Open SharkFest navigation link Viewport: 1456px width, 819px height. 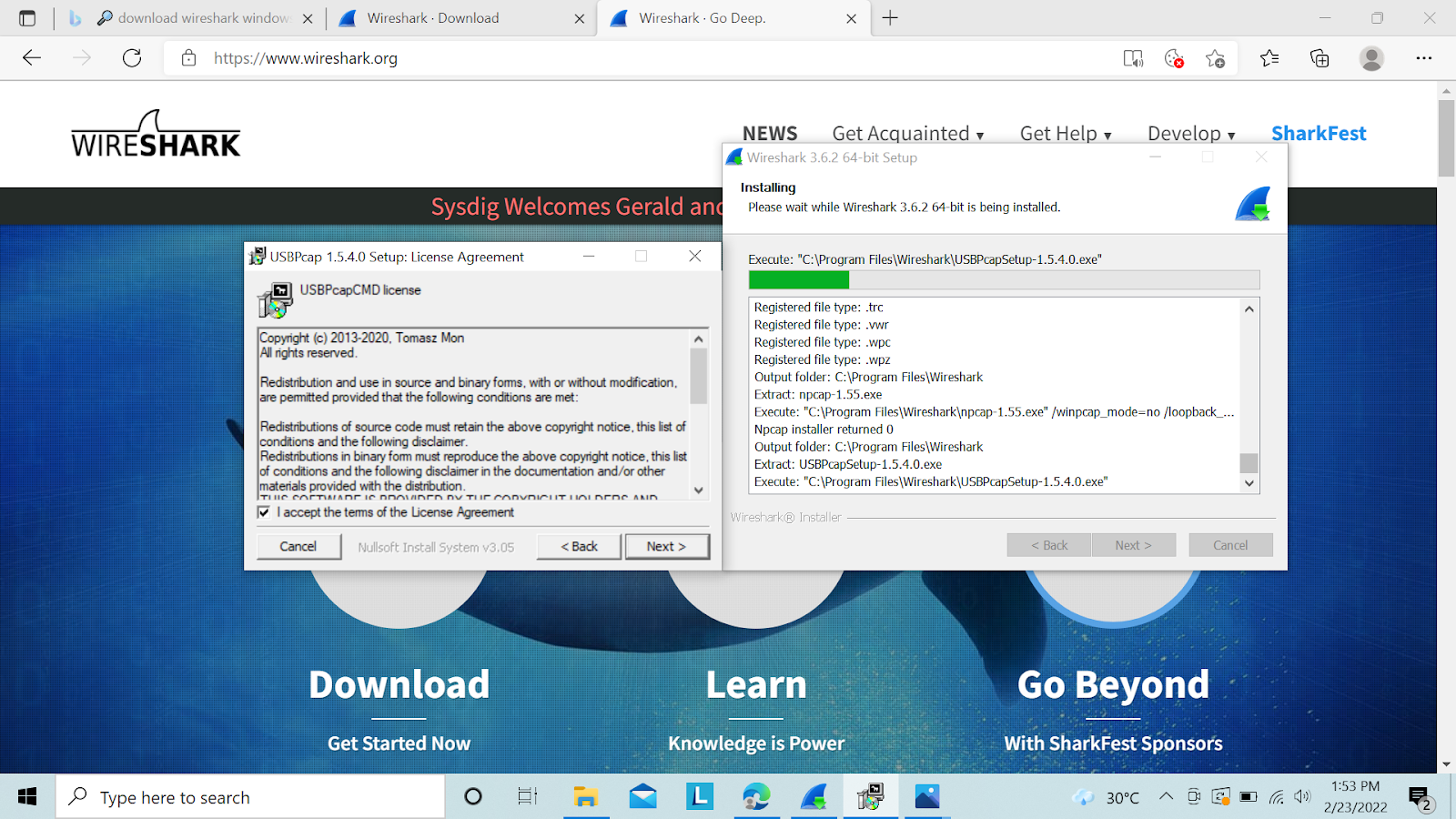[1319, 134]
